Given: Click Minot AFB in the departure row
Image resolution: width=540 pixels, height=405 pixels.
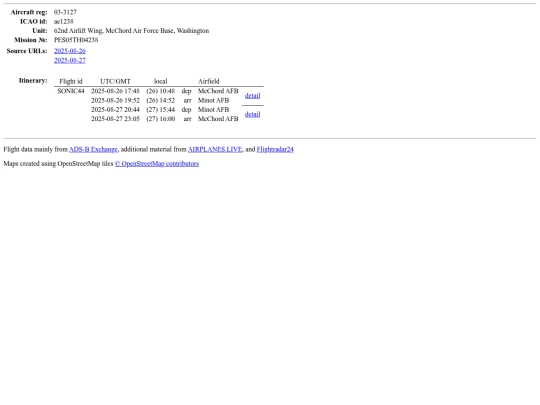Looking at the screenshot, I should (214, 110).
